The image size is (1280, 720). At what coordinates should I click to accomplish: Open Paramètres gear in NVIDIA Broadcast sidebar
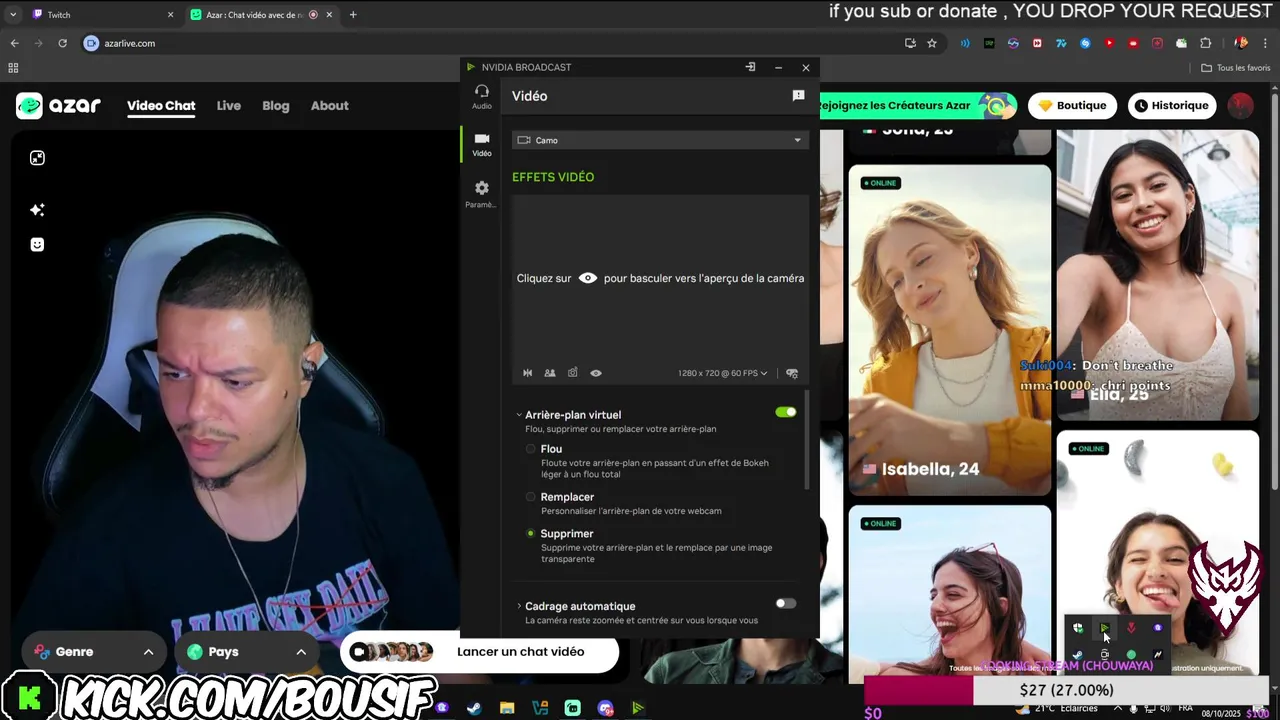point(481,194)
